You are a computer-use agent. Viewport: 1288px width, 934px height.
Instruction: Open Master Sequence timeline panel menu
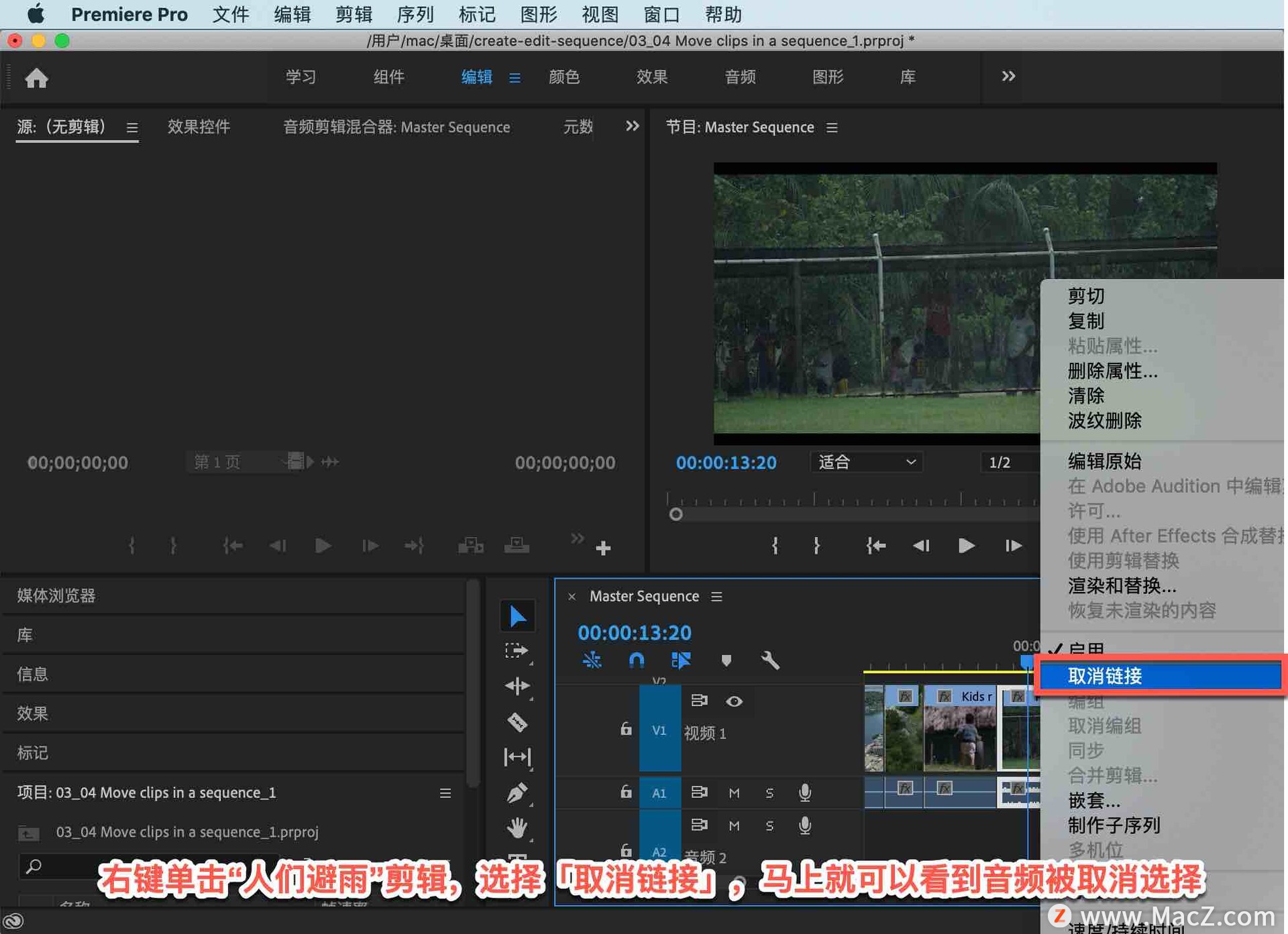(x=716, y=597)
